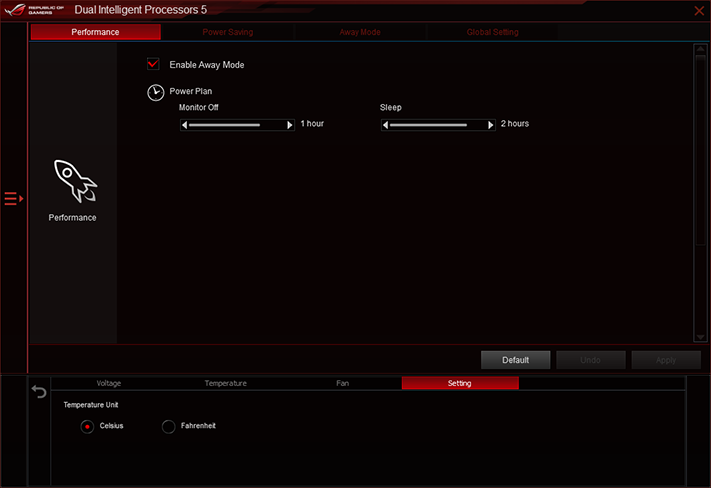Click the 'Performance' label under rocket
This screenshot has height=488, width=711.
click(x=73, y=218)
